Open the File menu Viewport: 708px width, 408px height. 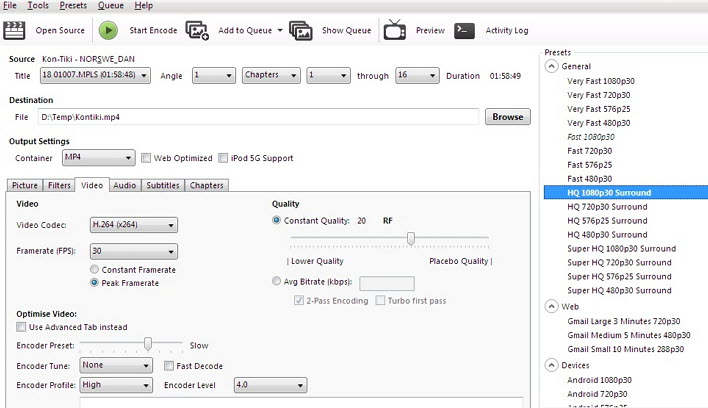click(9, 5)
